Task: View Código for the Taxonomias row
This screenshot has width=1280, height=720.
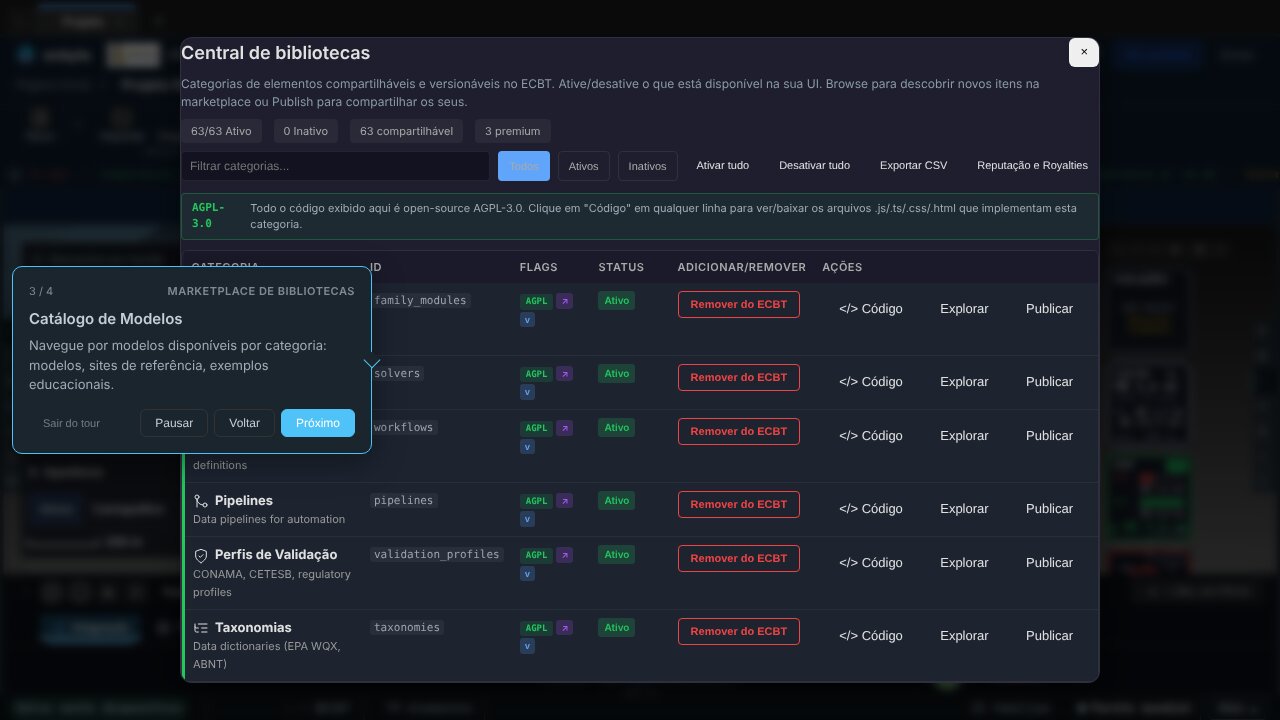Action: pyautogui.click(x=871, y=636)
